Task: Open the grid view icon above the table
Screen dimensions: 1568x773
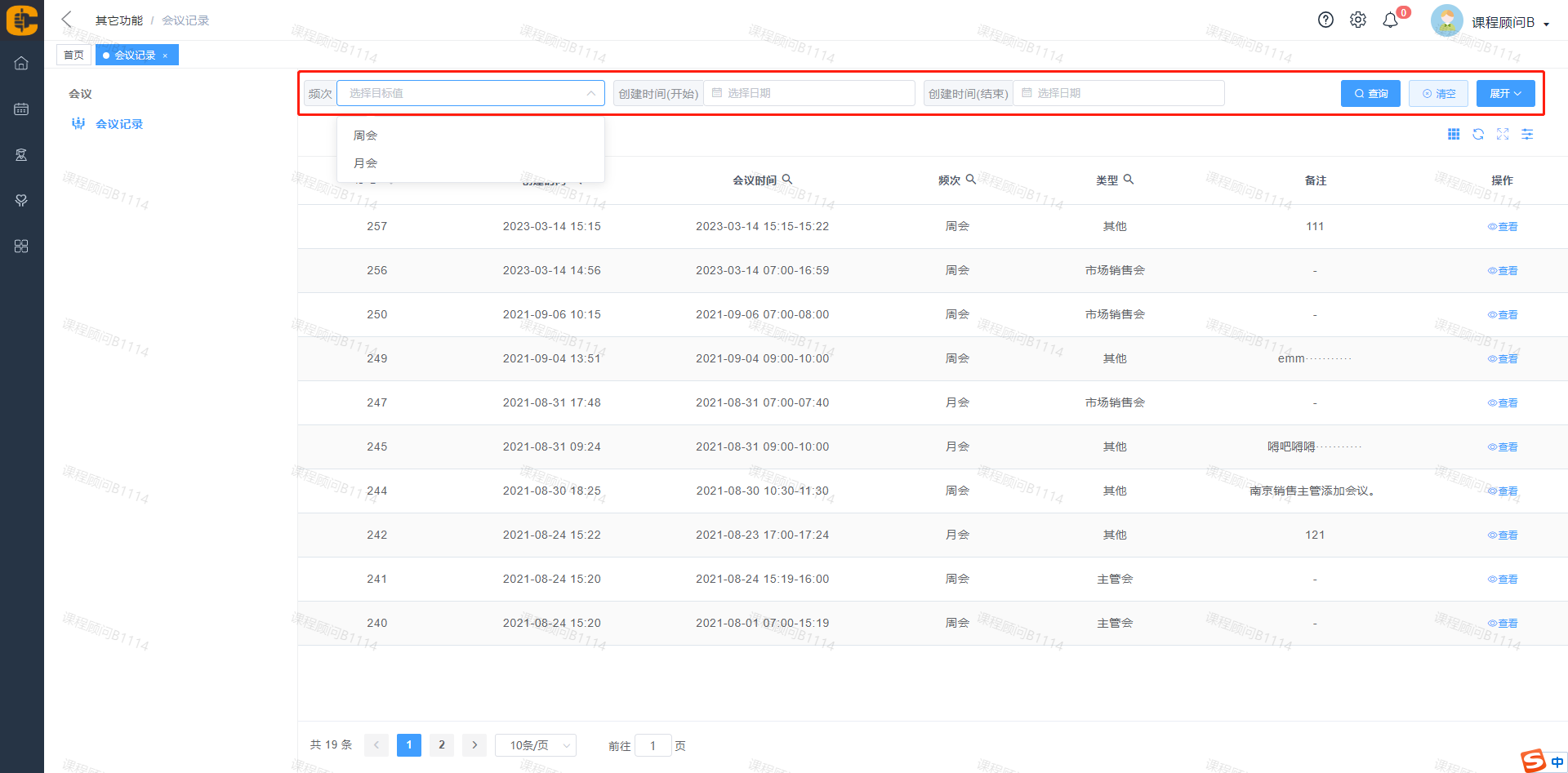Action: pos(1454,135)
